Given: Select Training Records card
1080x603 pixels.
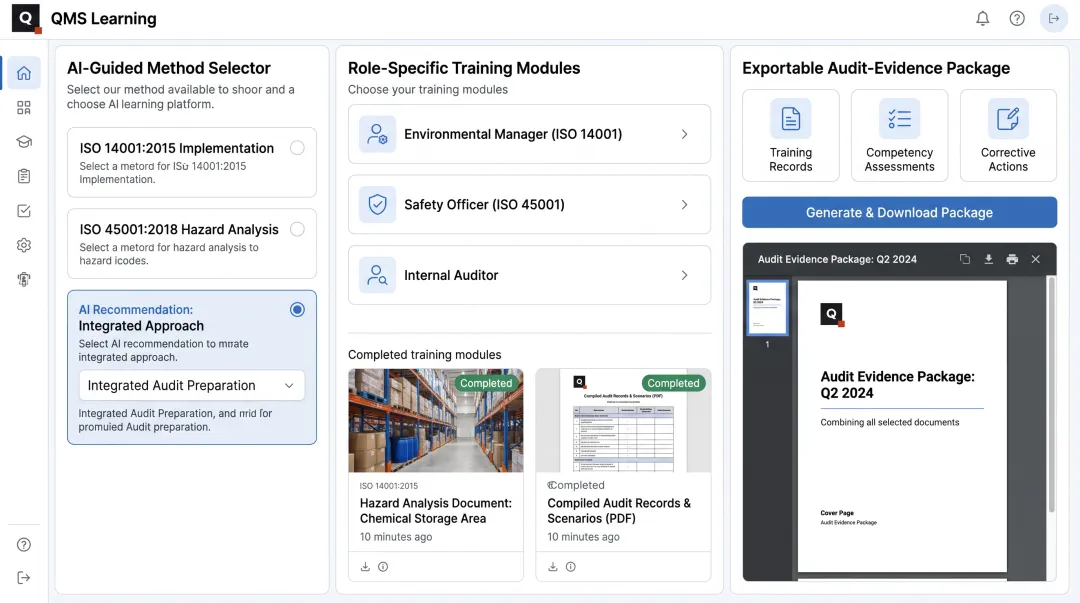Looking at the screenshot, I should click(791, 136).
